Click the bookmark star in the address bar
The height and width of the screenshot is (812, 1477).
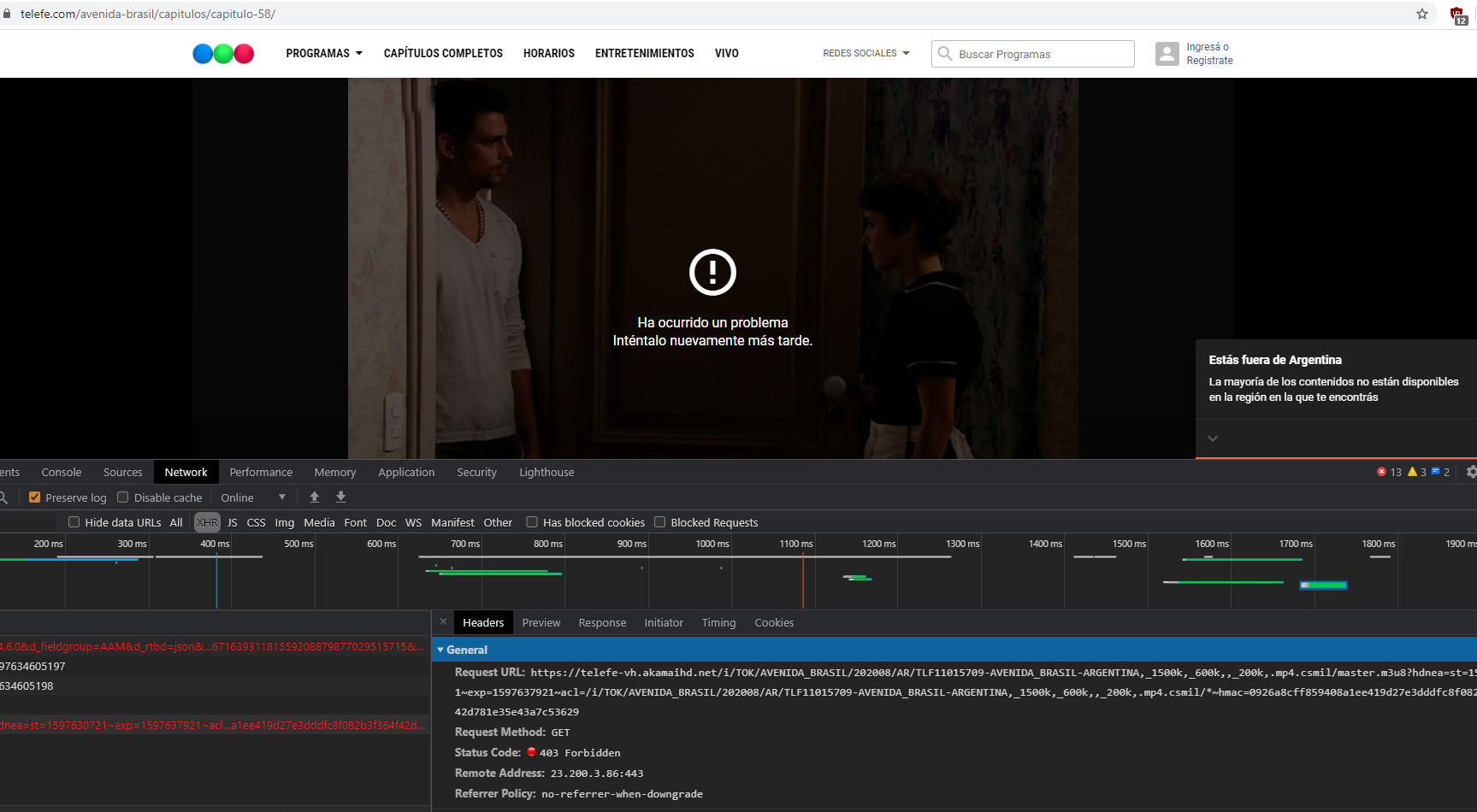pyautogui.click(x=1421, y=14)
